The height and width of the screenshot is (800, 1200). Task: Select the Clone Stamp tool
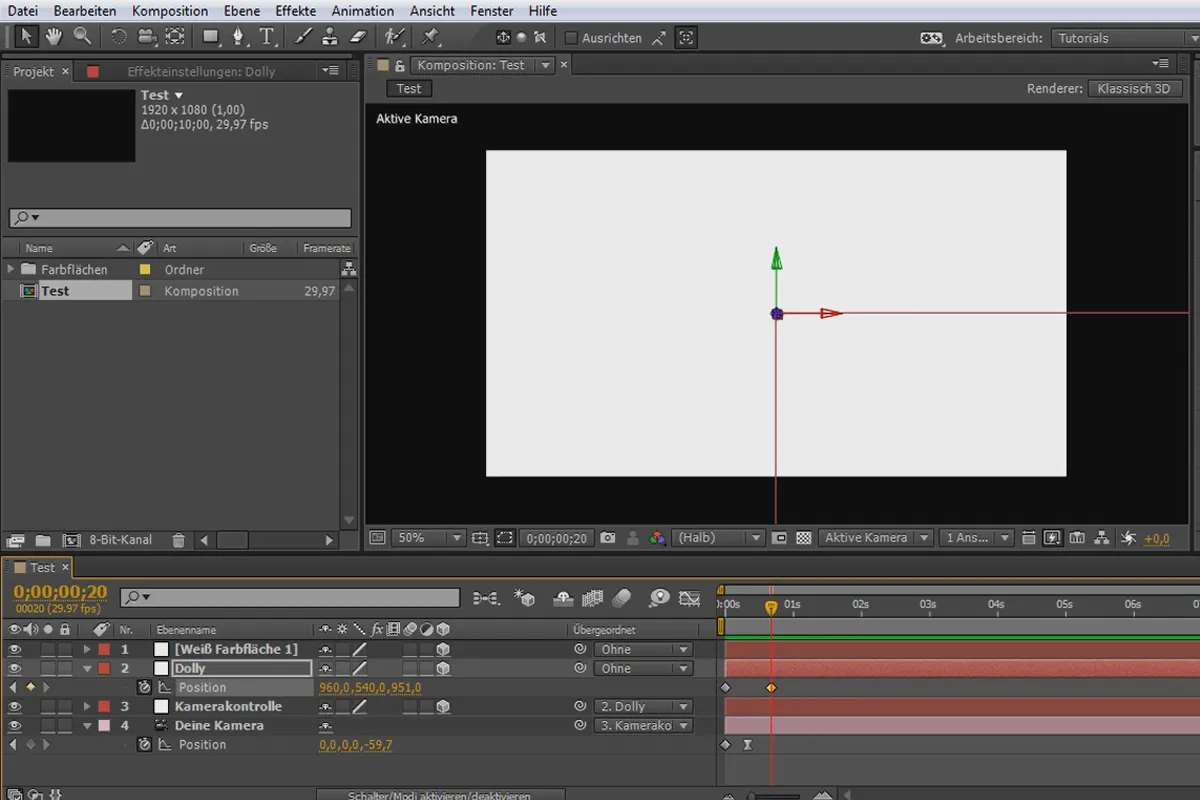[332, 37]
